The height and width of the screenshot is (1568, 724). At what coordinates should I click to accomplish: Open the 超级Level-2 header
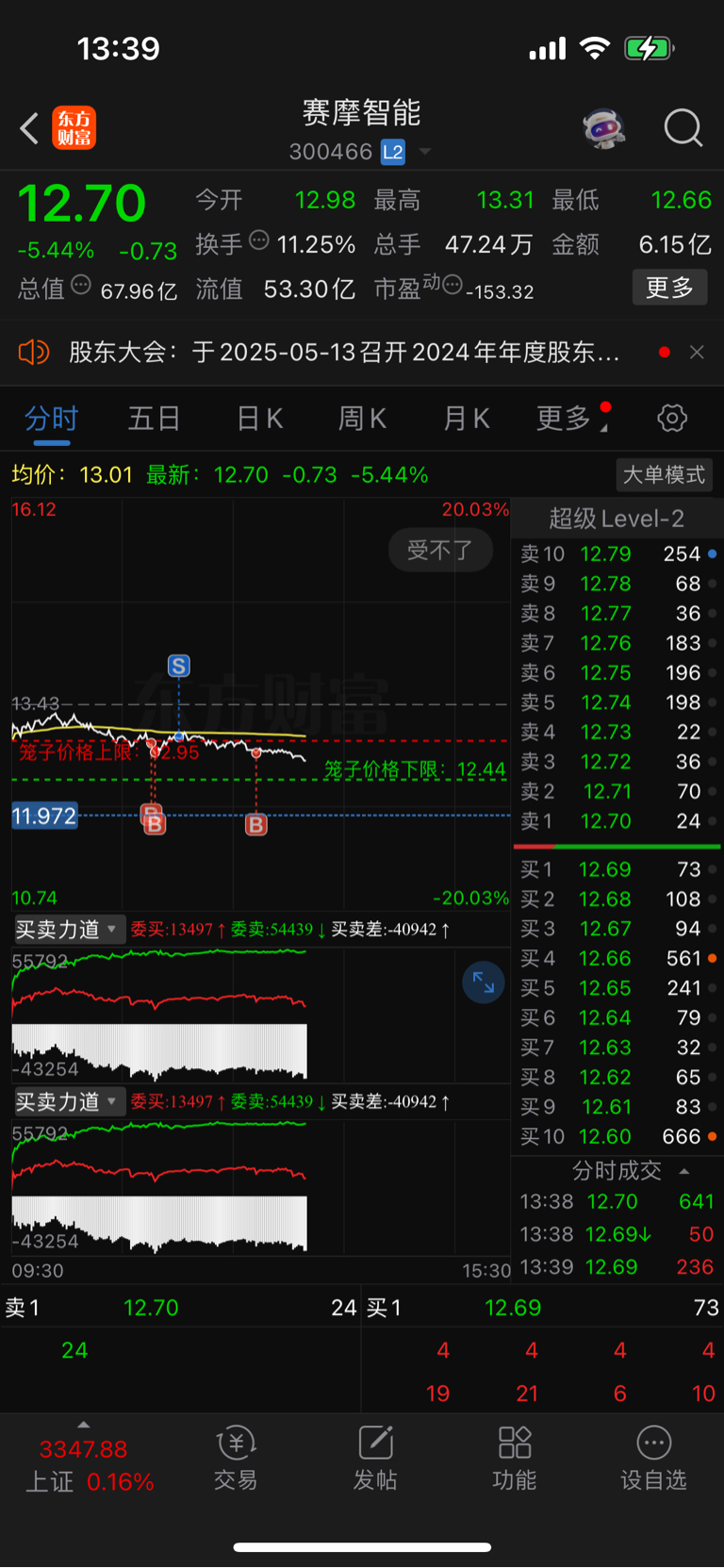(617, 519)
